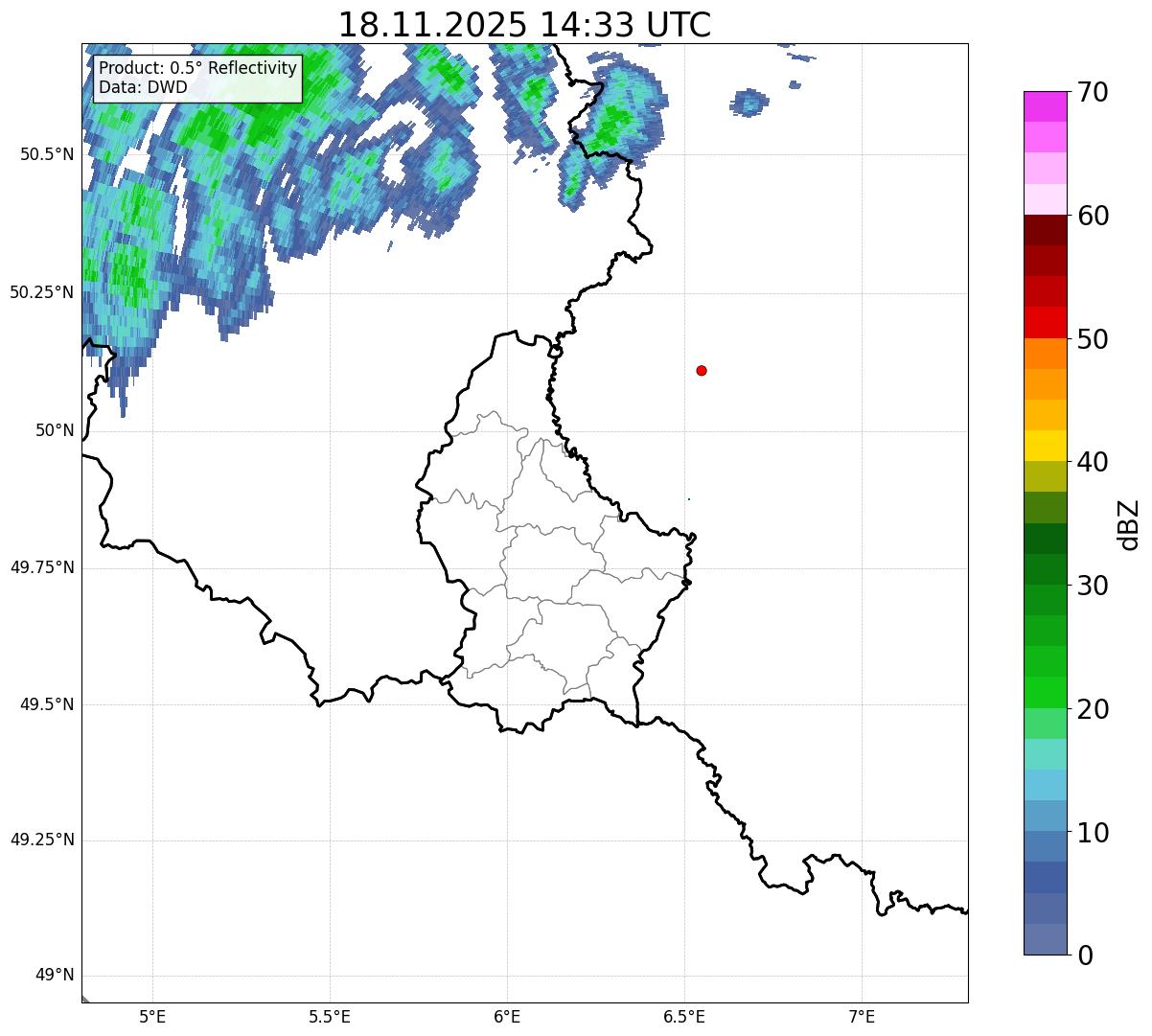Click the 7°E longitude label
The height and width of the screenshot is (1036, 1152).
862,1016
